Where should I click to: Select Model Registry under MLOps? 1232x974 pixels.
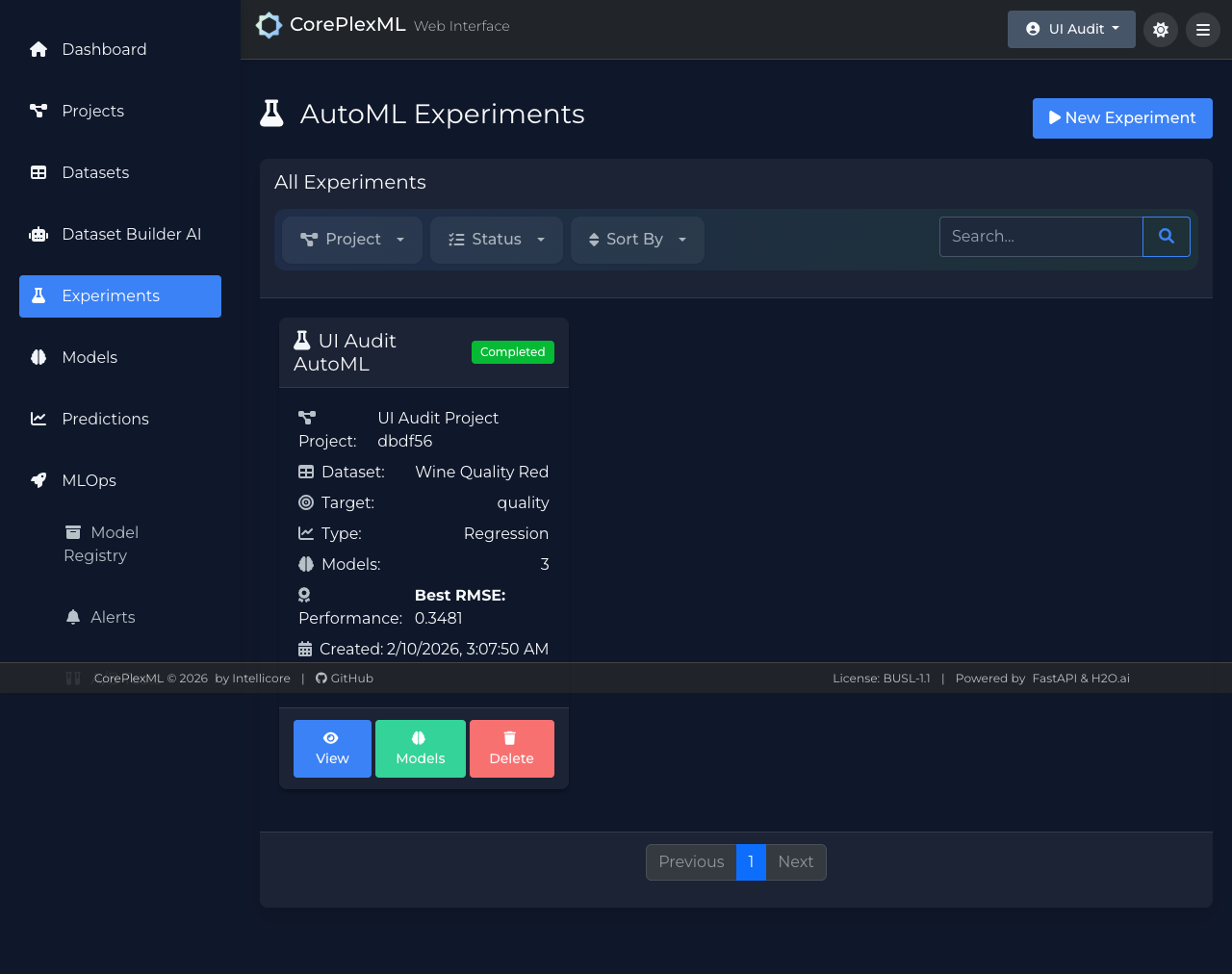pos(101,544)
